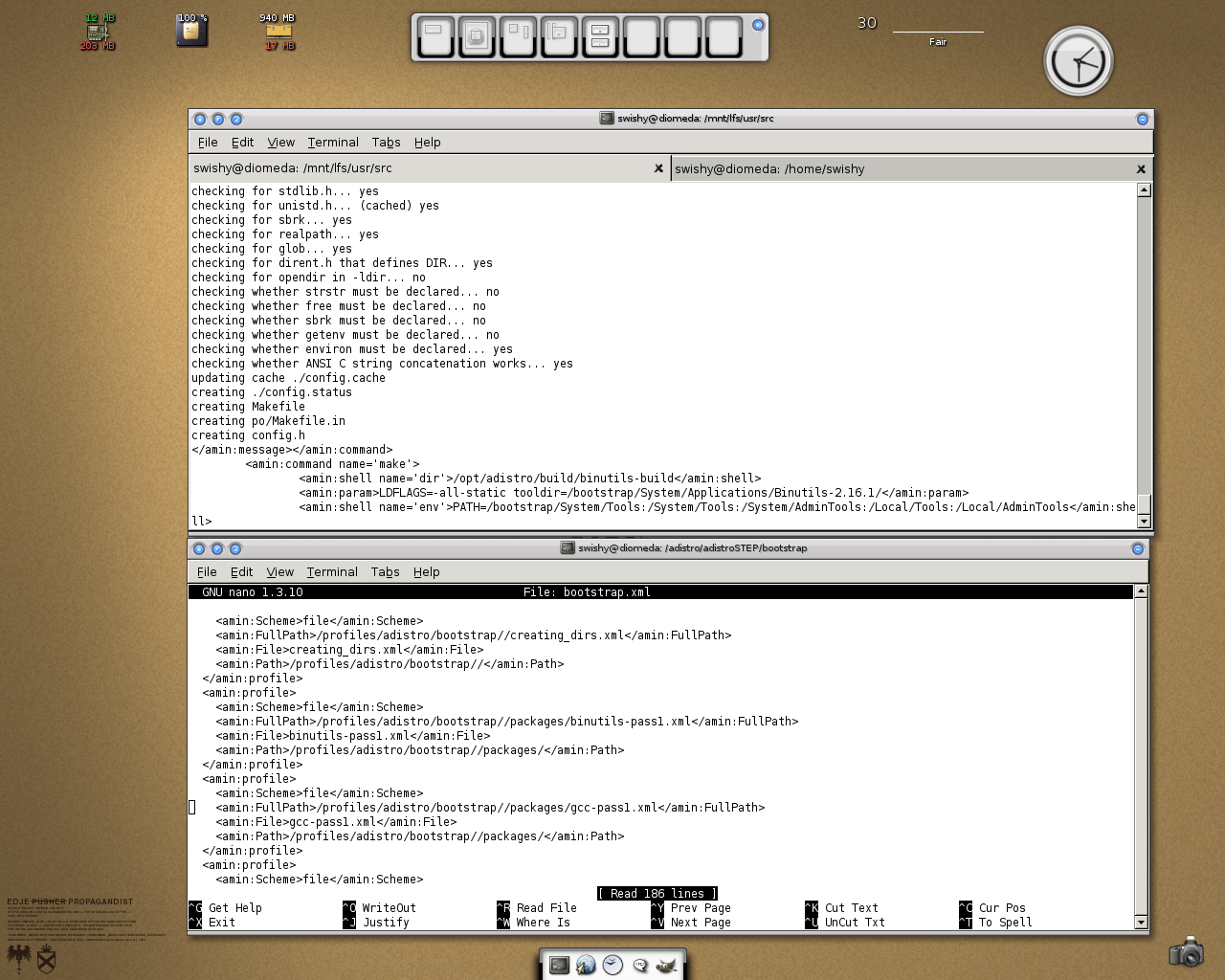Image resolution: width=1225 pixels, height=980 pixels.
Task: Click the camera screenshot icon on desktop
Action: [1186, 951]
